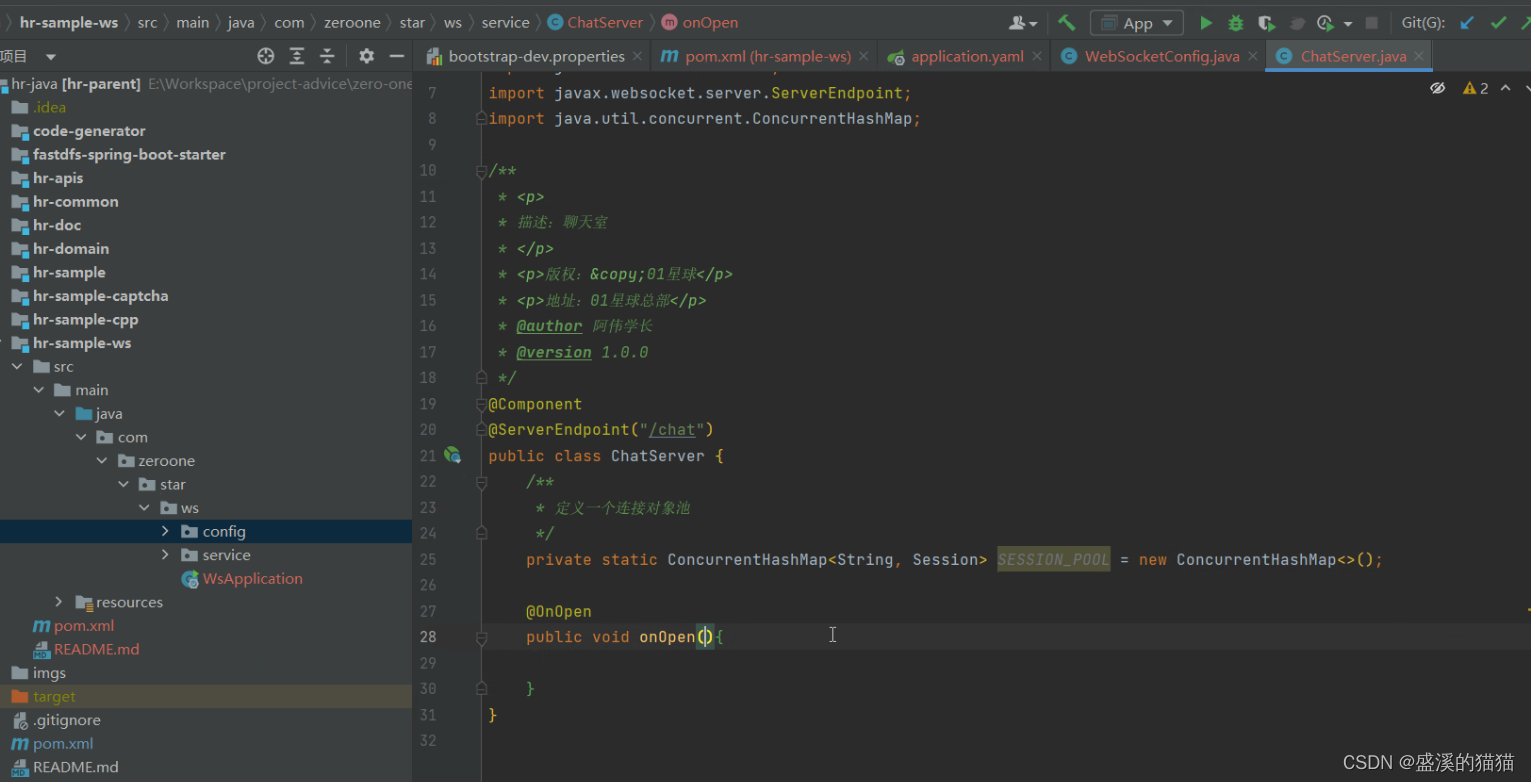Start debugging with the bug icon

[1236, 22]
